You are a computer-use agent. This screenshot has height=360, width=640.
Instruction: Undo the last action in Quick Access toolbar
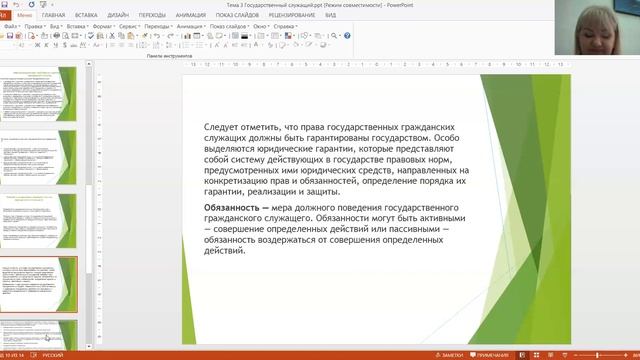(x=16, y=4)
